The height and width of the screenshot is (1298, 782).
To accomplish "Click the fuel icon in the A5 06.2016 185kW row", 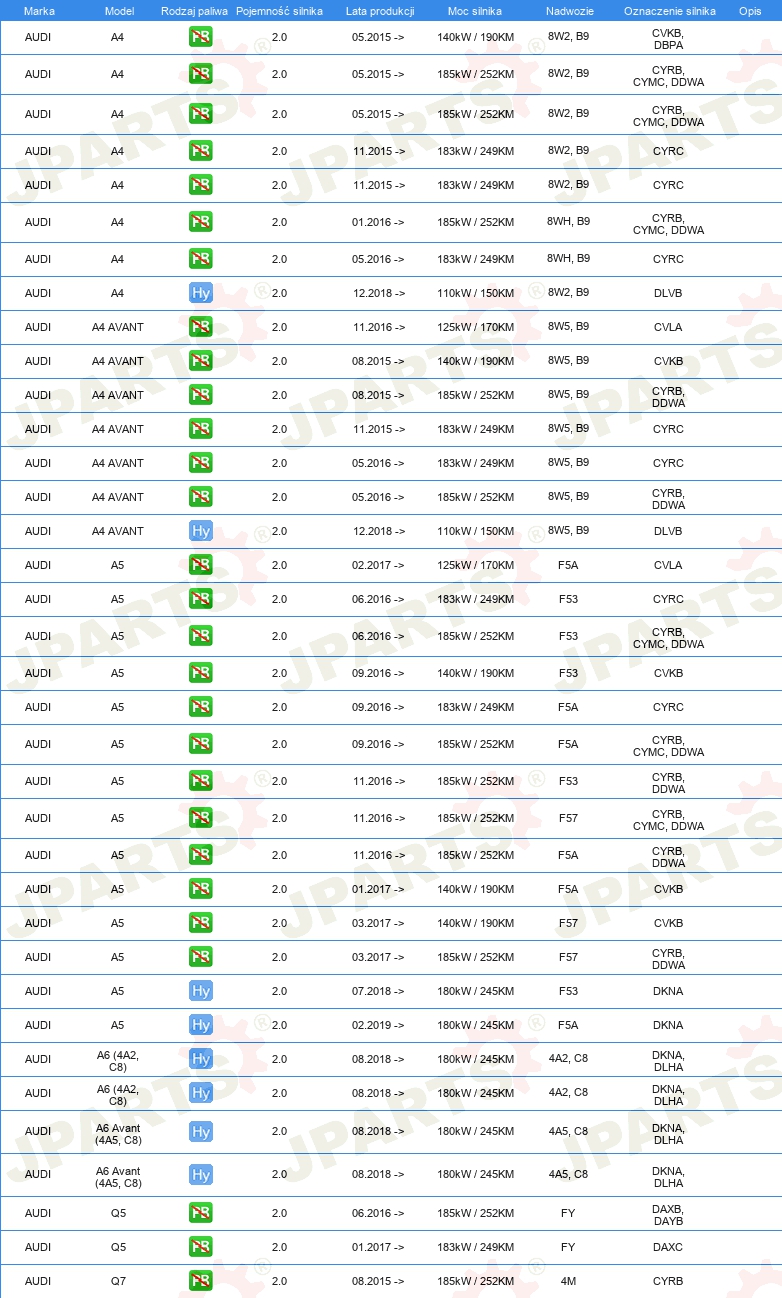I will 201,636.
